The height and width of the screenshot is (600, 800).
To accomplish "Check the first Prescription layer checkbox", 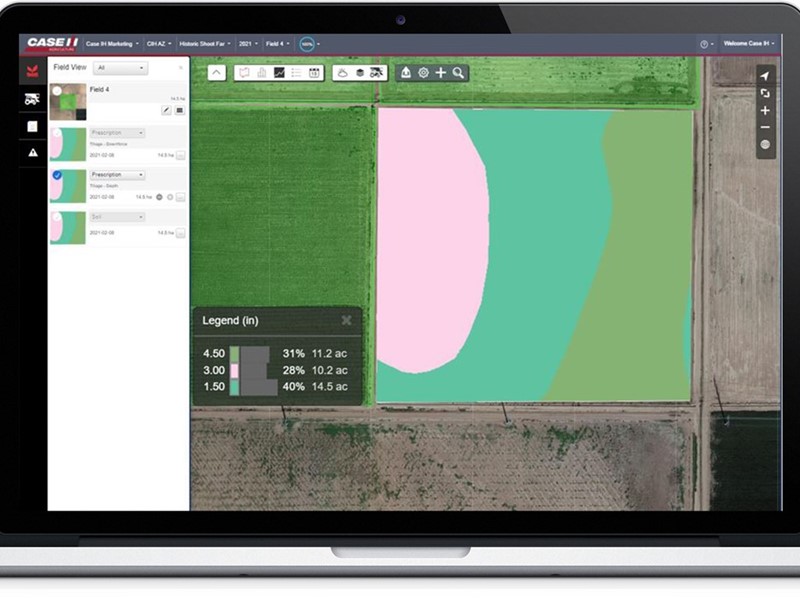I will click(x=56, y=133).
